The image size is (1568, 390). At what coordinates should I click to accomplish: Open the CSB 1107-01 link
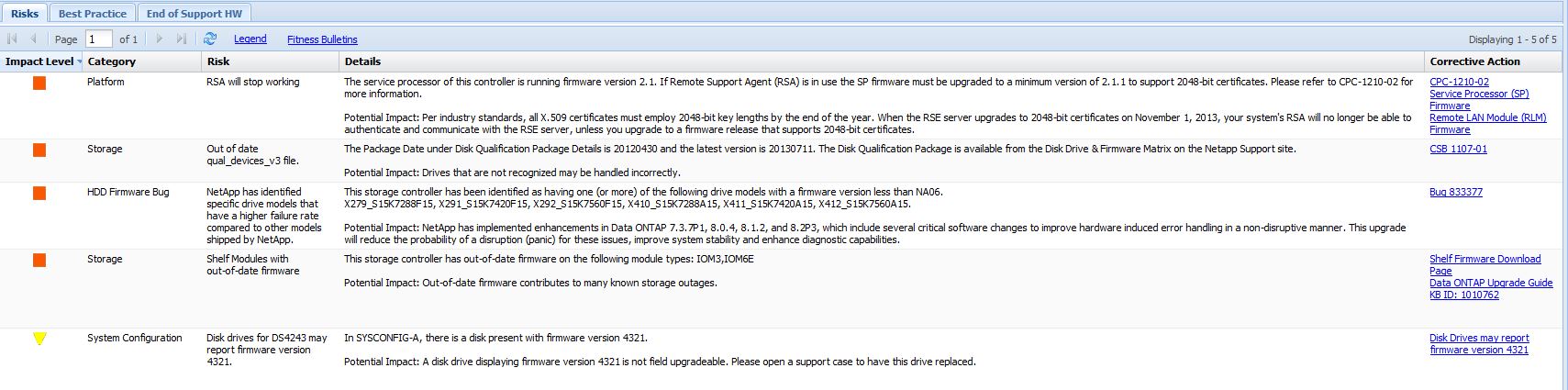[x=1458, y=149]
